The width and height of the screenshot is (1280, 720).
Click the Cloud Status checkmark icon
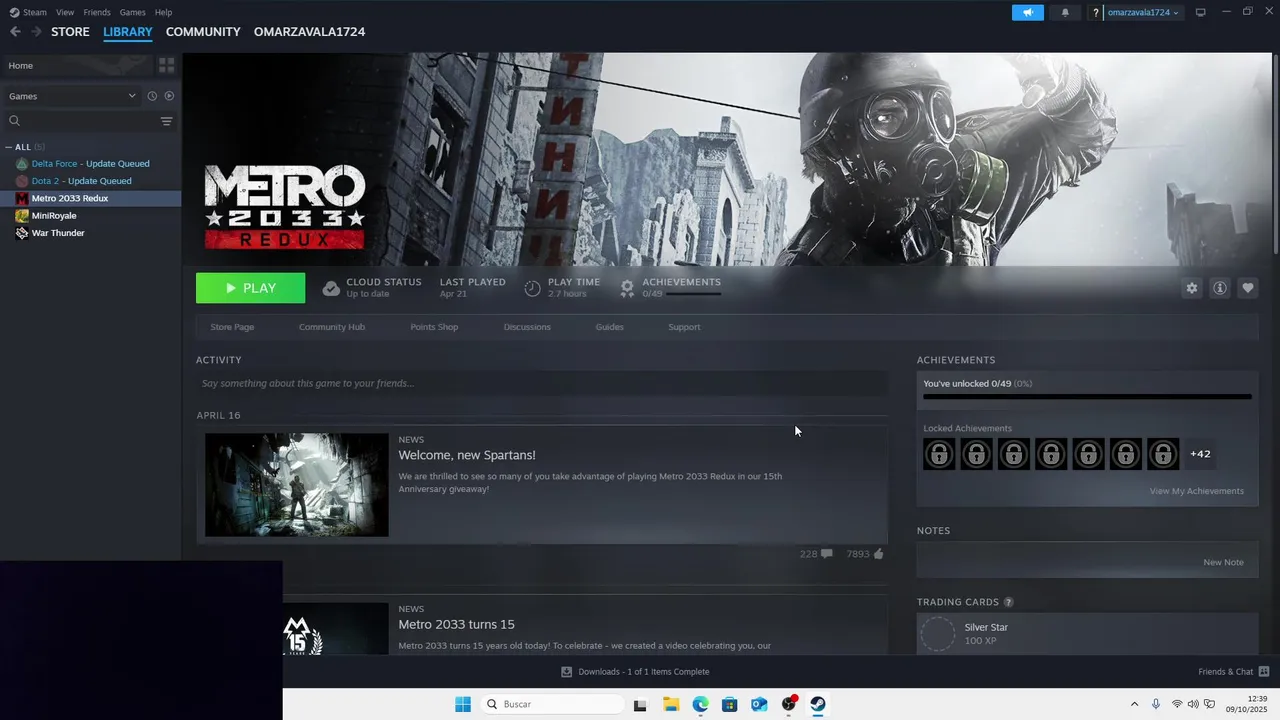coord(331,288)
